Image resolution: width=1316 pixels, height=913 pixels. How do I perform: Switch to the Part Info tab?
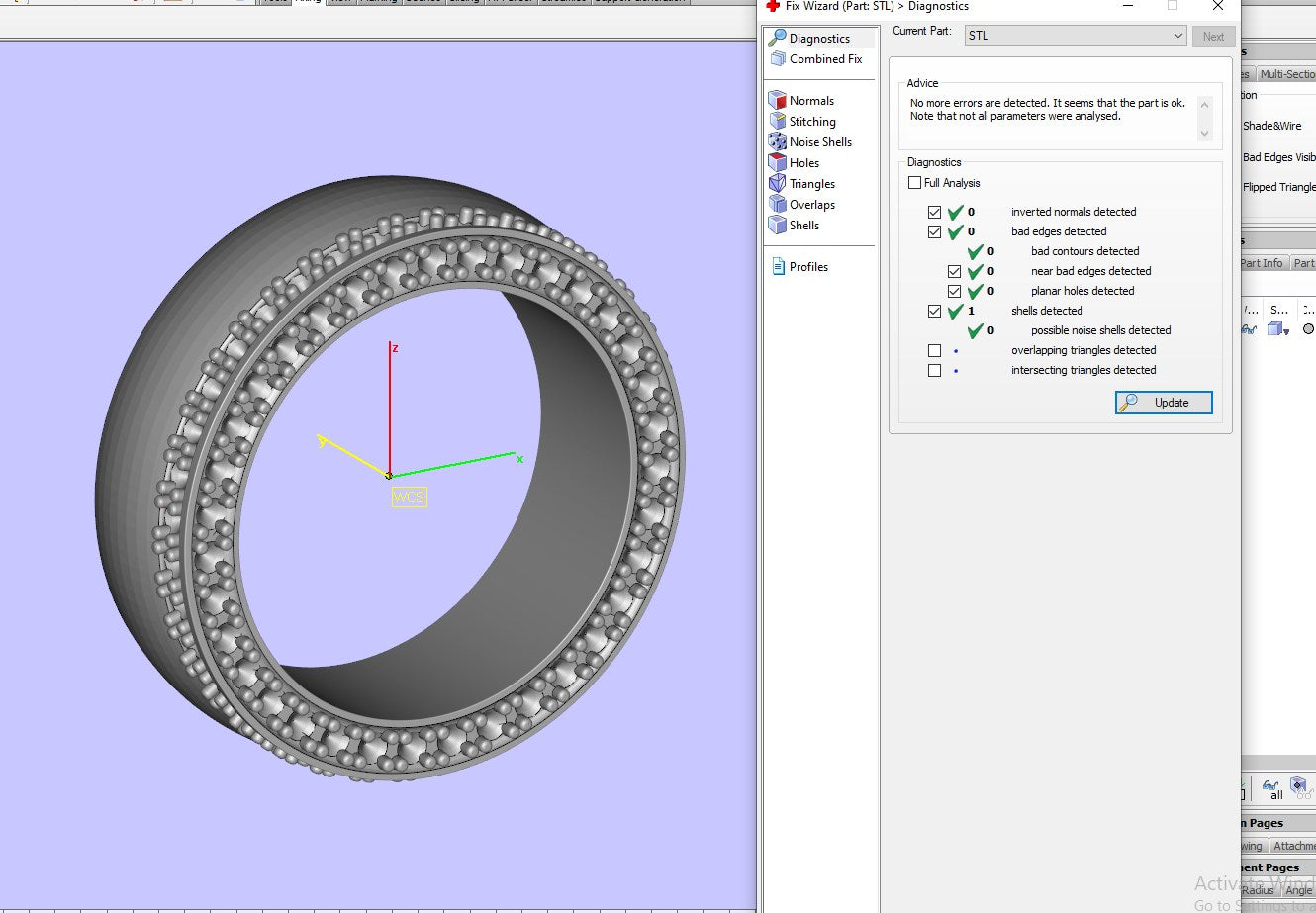point(1263,263)
